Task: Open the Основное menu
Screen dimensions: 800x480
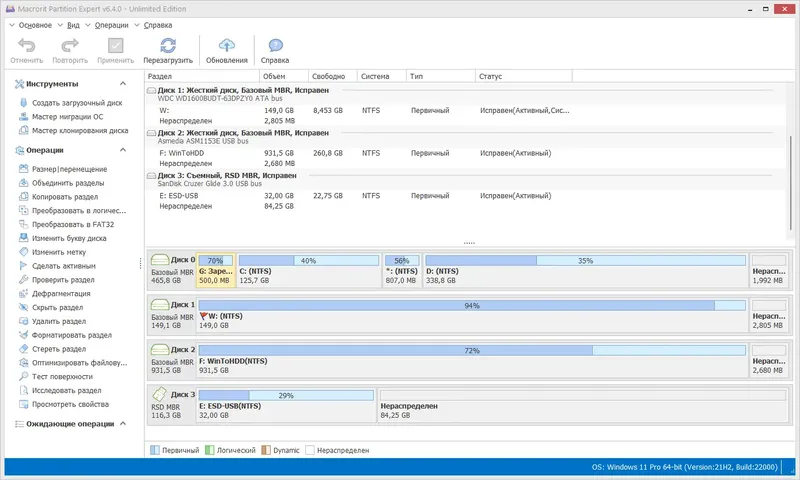Action: coord(35,25)
